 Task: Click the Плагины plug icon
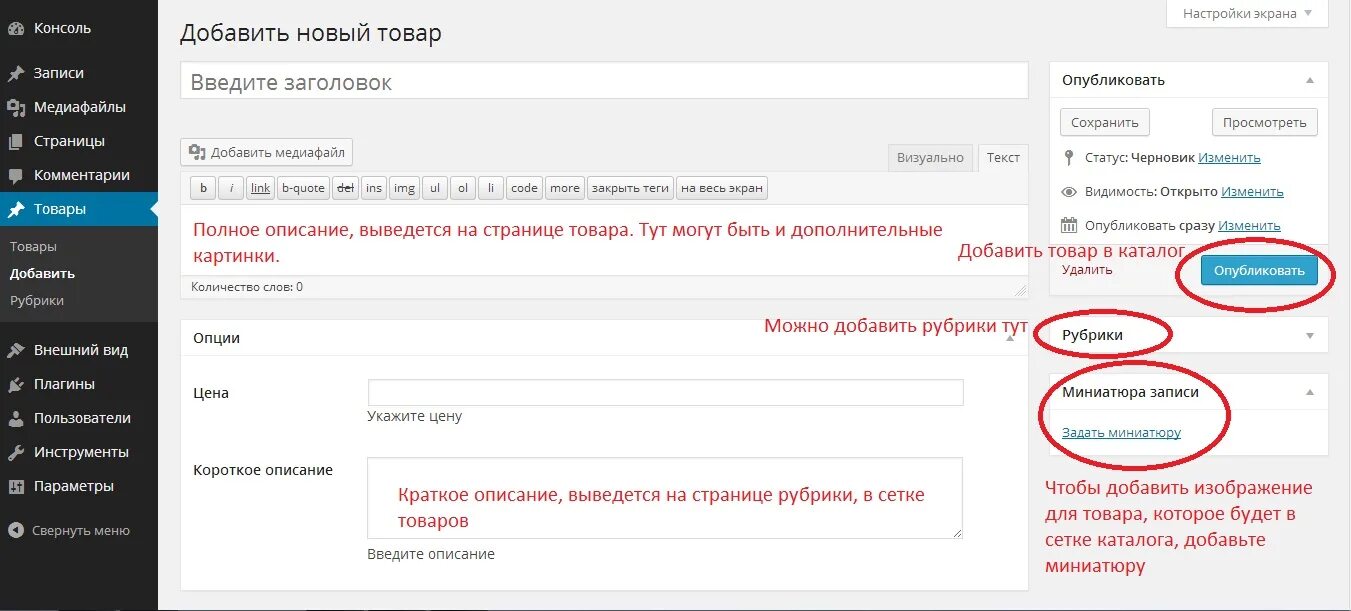click(16, 385)
